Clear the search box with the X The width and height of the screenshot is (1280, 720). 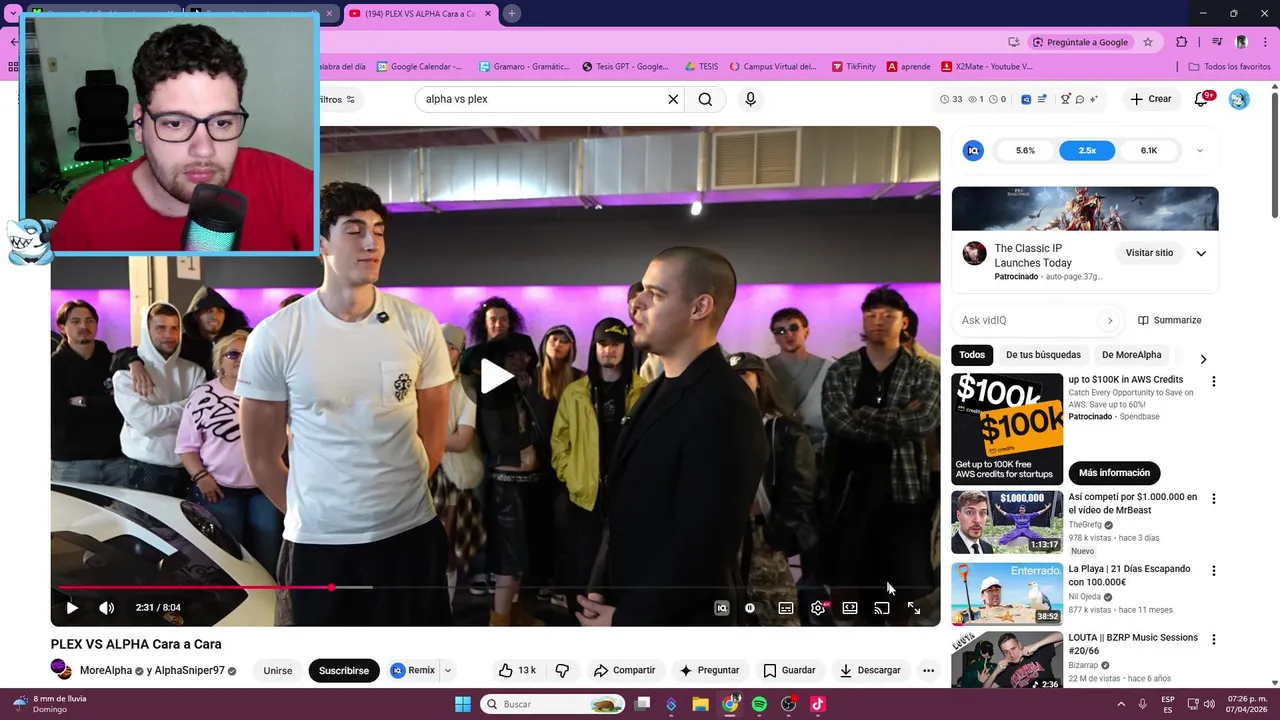tap(673, 99)
